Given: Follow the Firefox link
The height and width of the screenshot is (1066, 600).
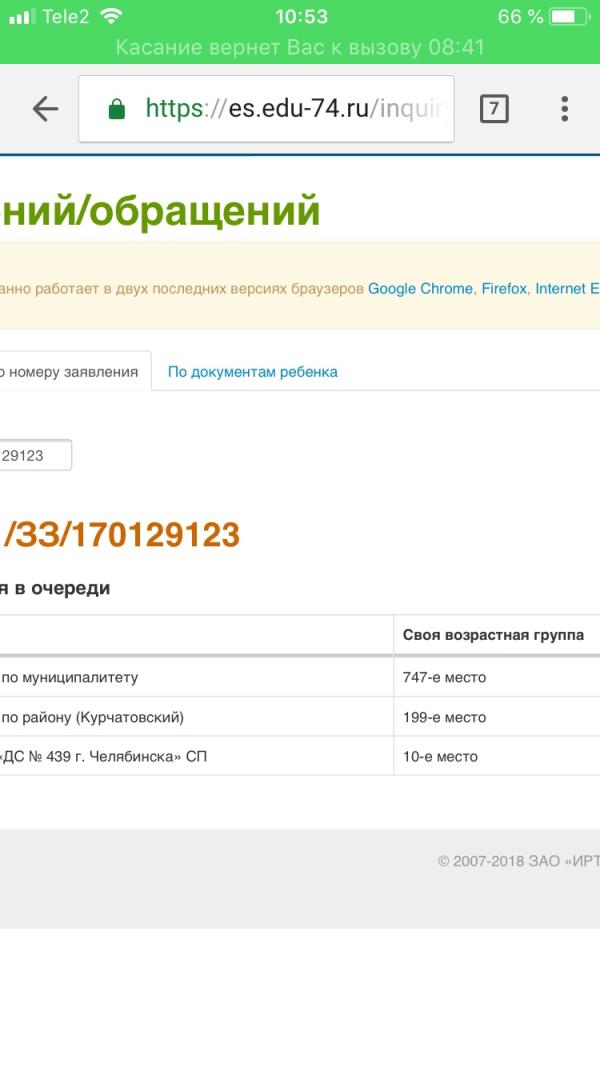Looking at the screenshot, I should pos(504,288).
